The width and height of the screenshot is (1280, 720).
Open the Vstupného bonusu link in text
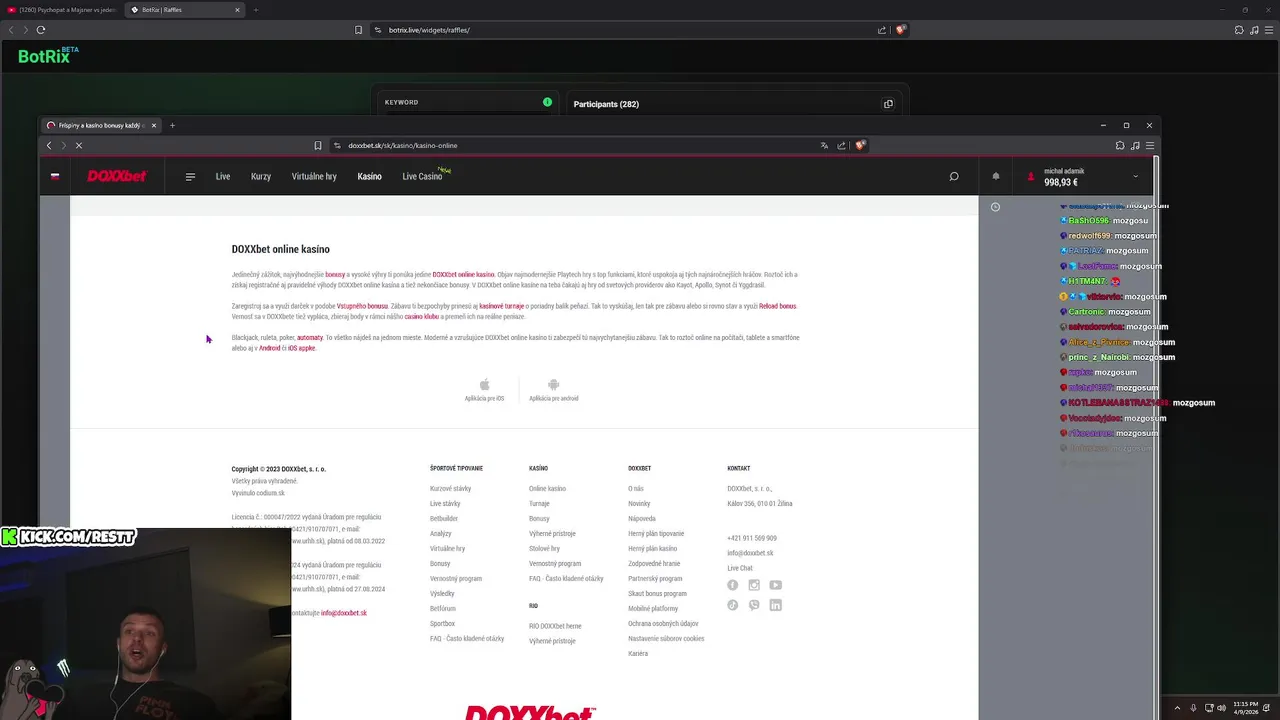click(362, 306)
